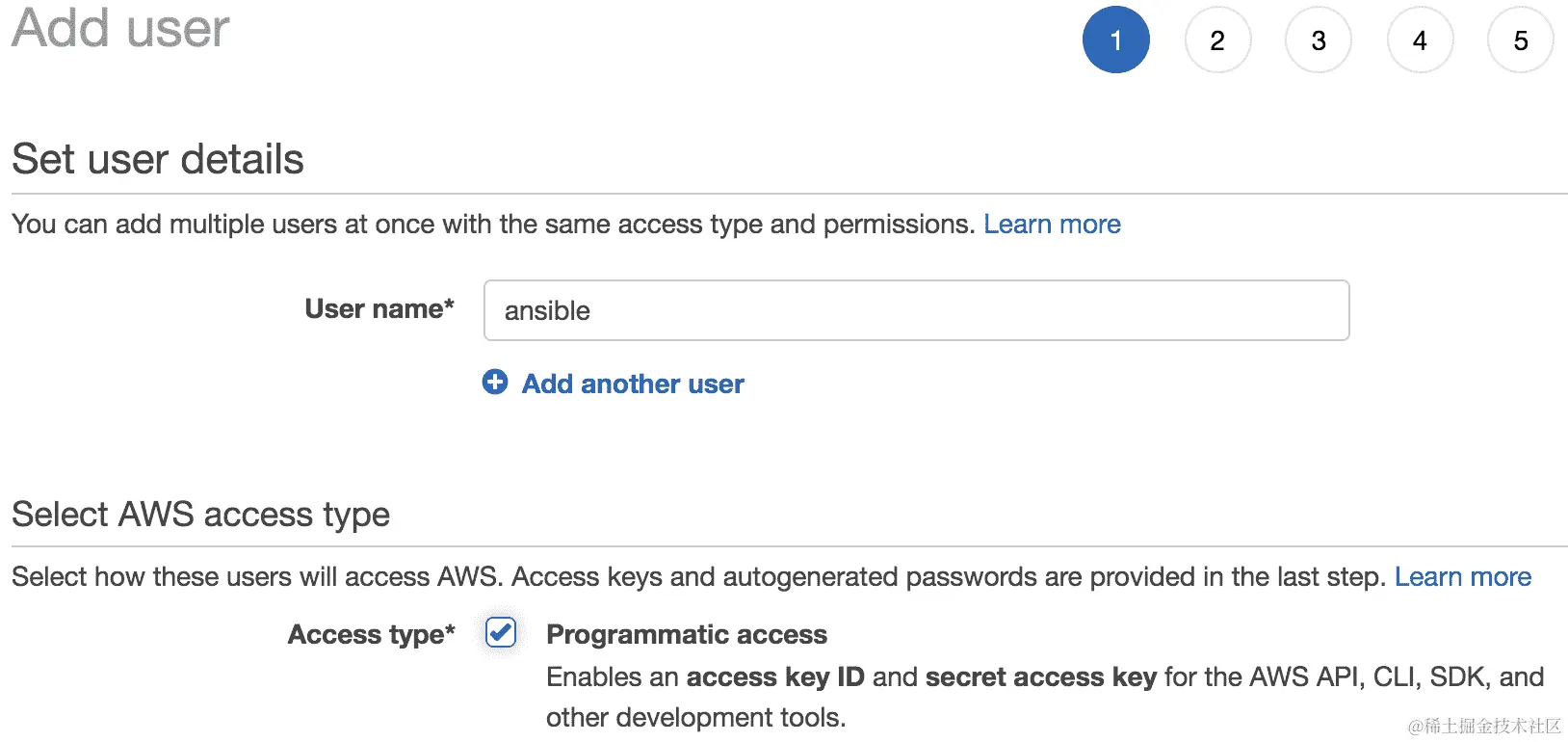Click the Set user details heading
This screenshot has width=1568, height=742.
point(158,159)
